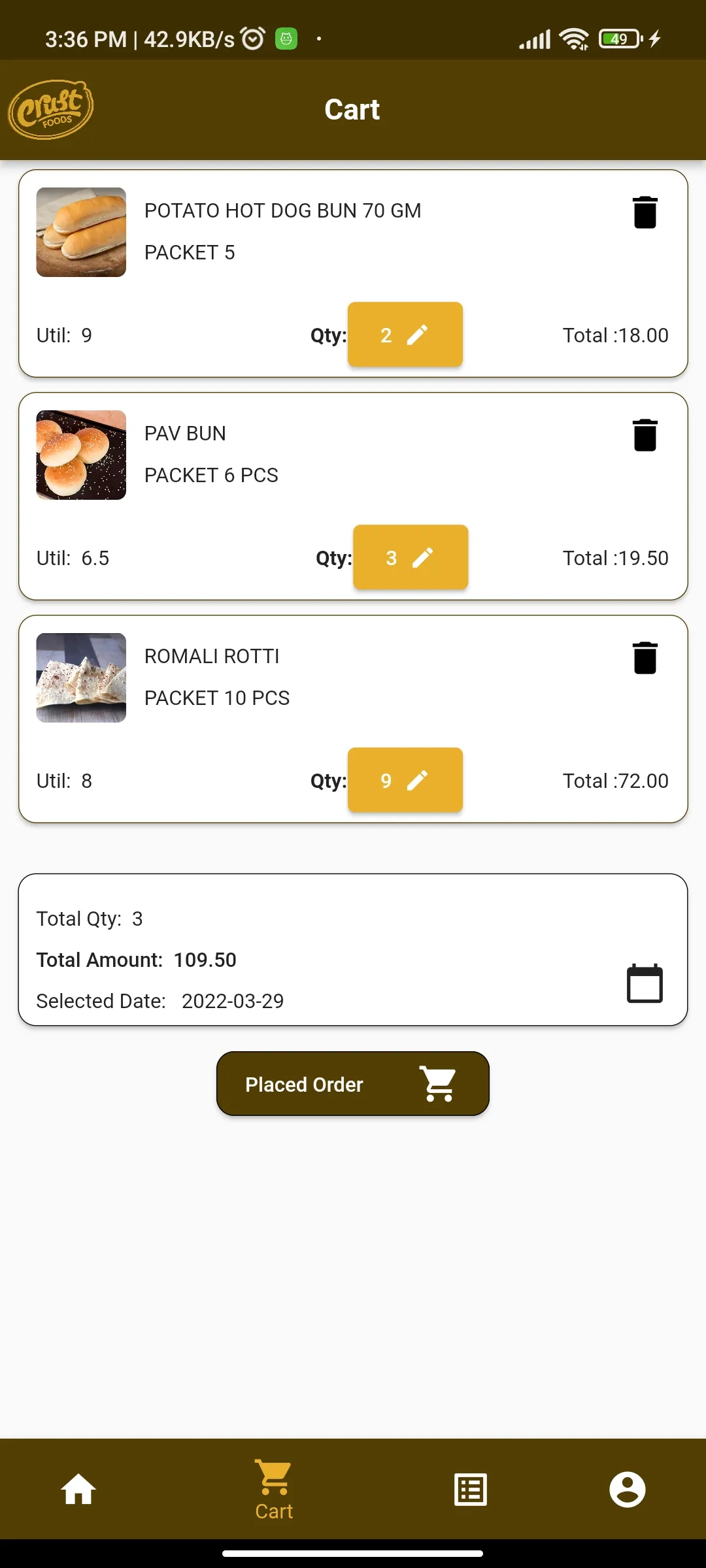Viewport: 706px width, 1568px height.
Task: Open Pav Bun product thumbnail
Action: [81, 455]
